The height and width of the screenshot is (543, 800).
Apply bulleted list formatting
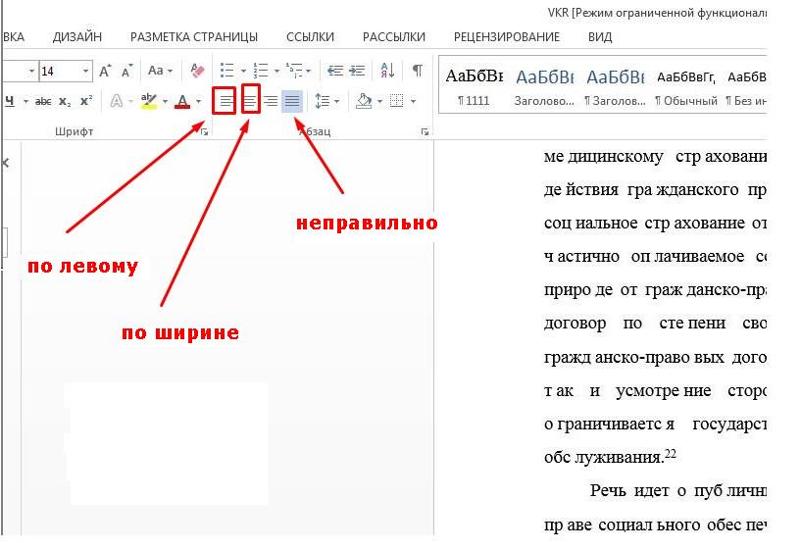[227, 70]
